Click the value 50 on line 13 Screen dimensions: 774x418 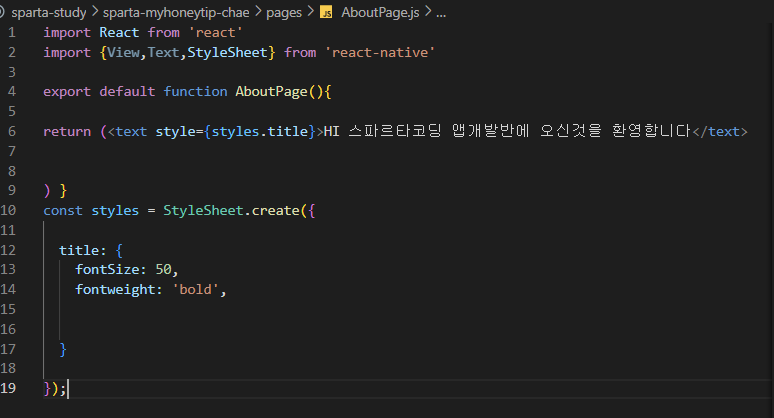pos(163,269)
